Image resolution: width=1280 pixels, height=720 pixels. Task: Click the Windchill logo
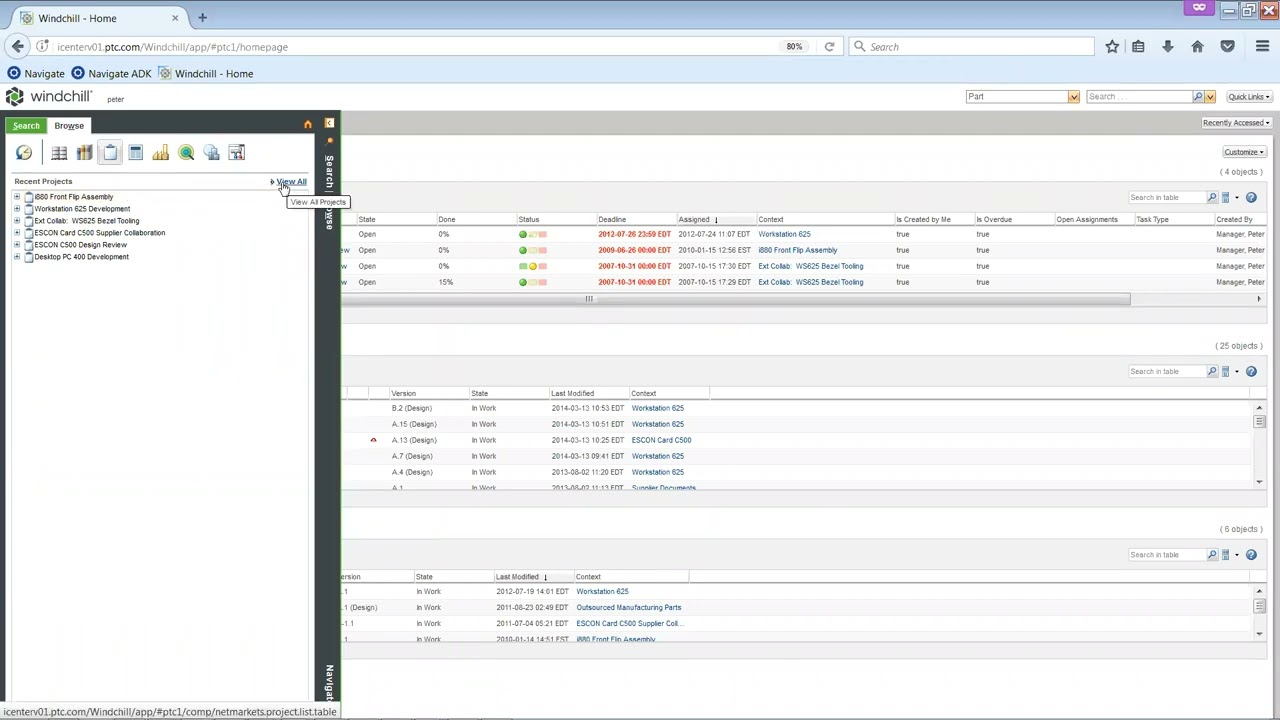pos(48,96)
